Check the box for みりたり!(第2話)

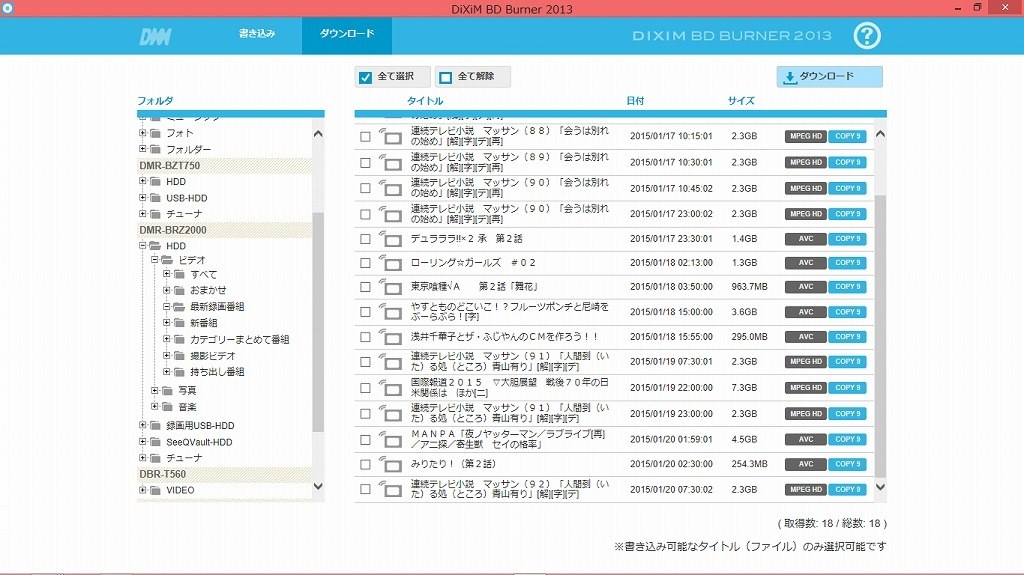coord(365,465)
